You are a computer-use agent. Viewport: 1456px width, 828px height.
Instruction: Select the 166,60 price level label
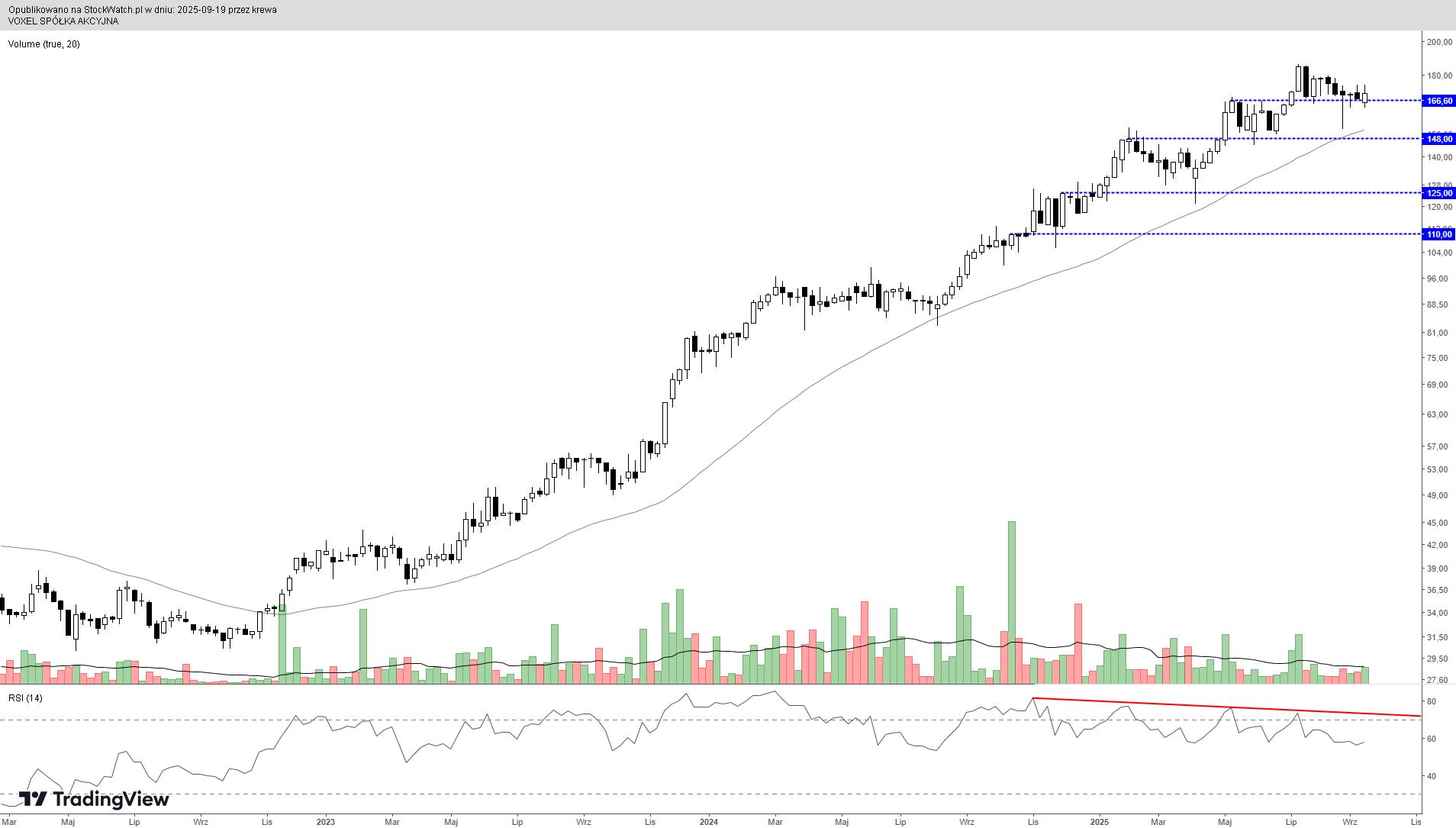tap(1438, 101)
